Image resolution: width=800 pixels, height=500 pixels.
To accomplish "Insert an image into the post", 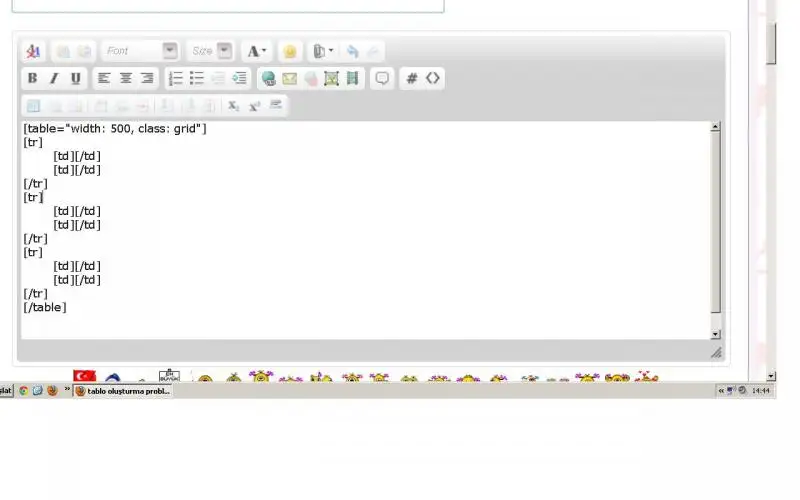I will [332, 78].
